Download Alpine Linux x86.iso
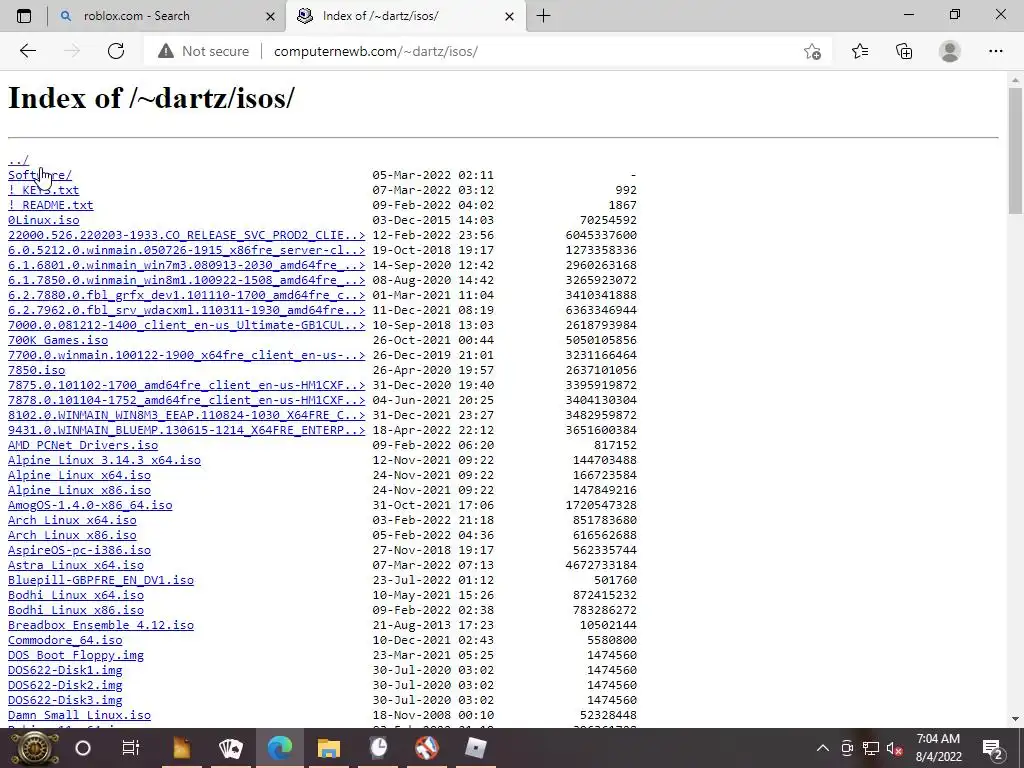This screenshot has height=768, width=1024. click(79, 490)
